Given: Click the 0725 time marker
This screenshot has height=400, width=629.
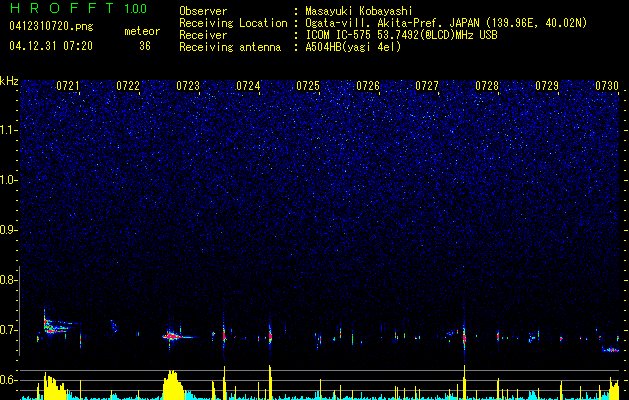Looking at the screenshot, I should [308, 86].
